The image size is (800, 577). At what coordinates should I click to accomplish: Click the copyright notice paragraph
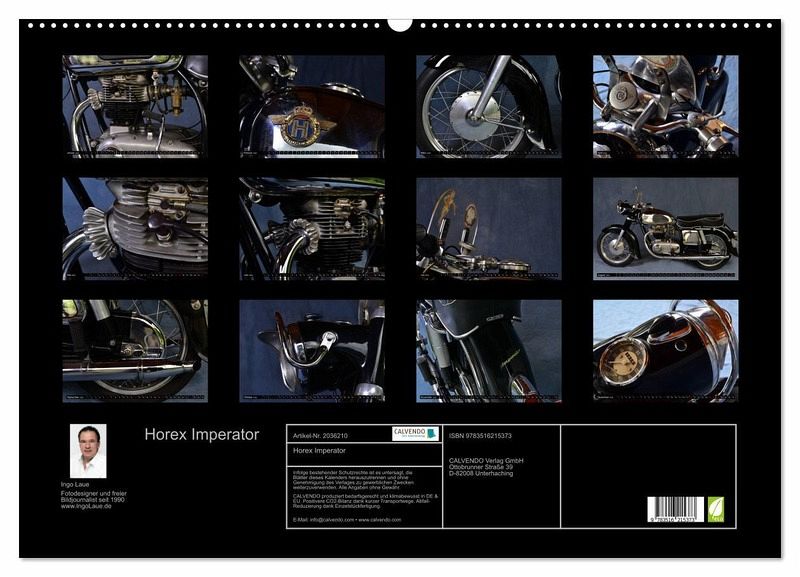pyautogui.click(x=353, y=481)
